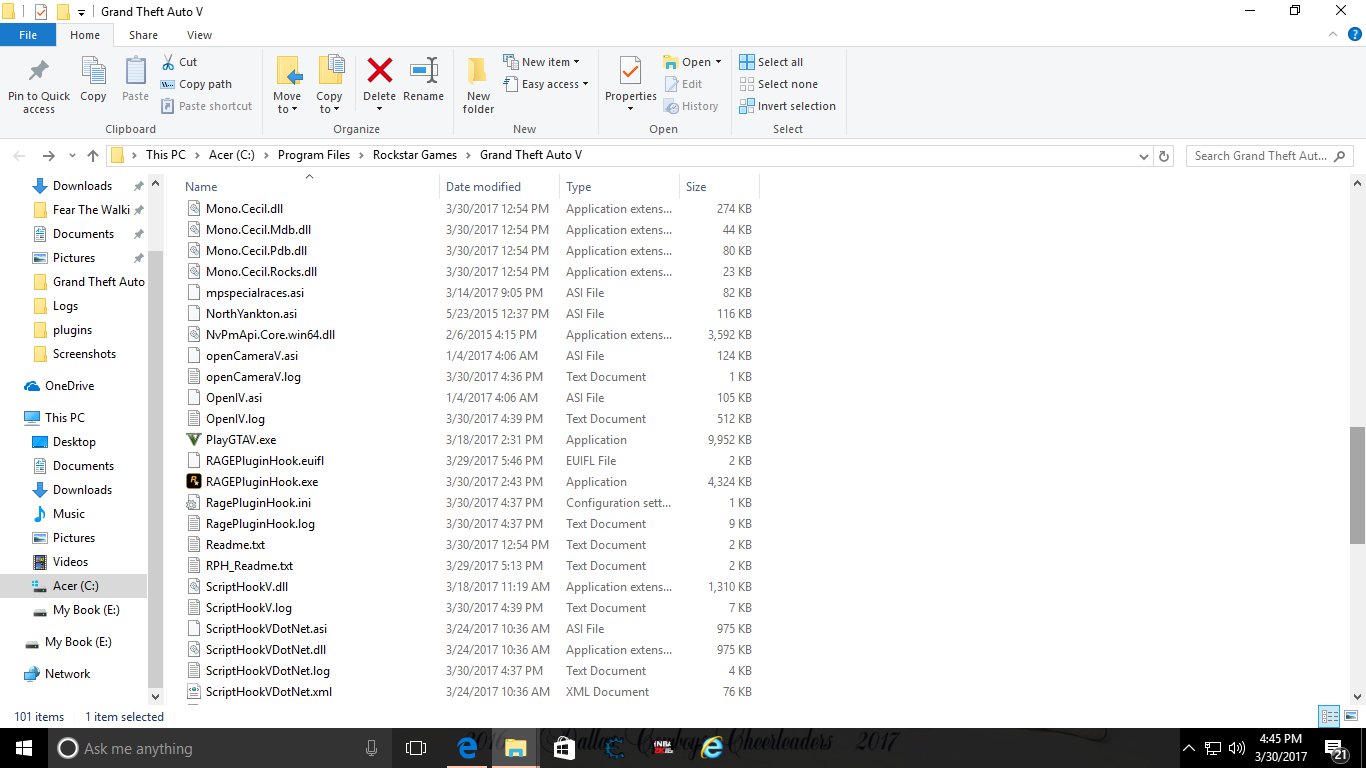The image size is (1366, 768).
Task: Select Network in navigation pane
Action: (67, 674)
